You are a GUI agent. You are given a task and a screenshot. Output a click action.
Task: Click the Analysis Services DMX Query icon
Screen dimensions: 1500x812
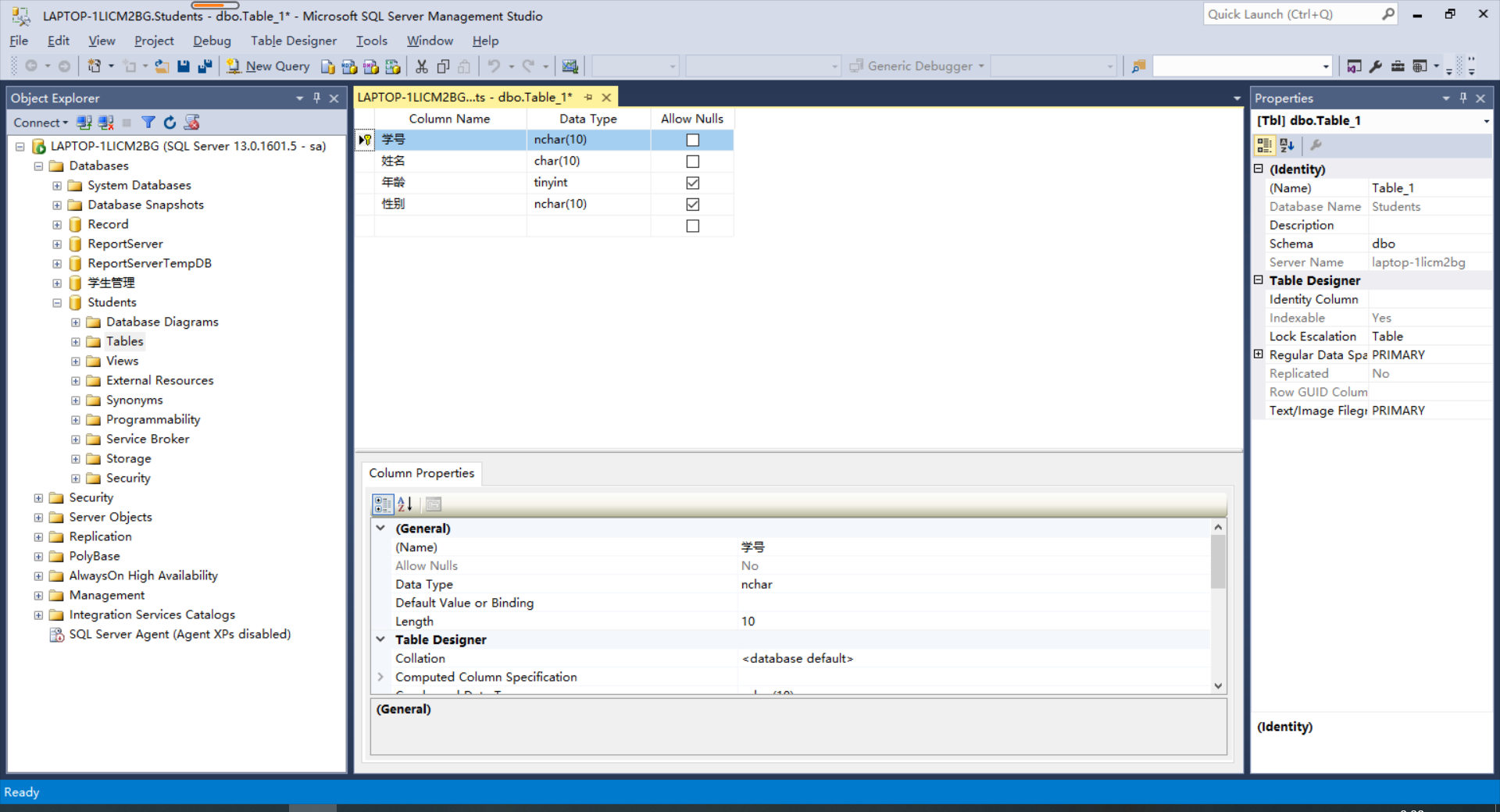tap(371, 66)
